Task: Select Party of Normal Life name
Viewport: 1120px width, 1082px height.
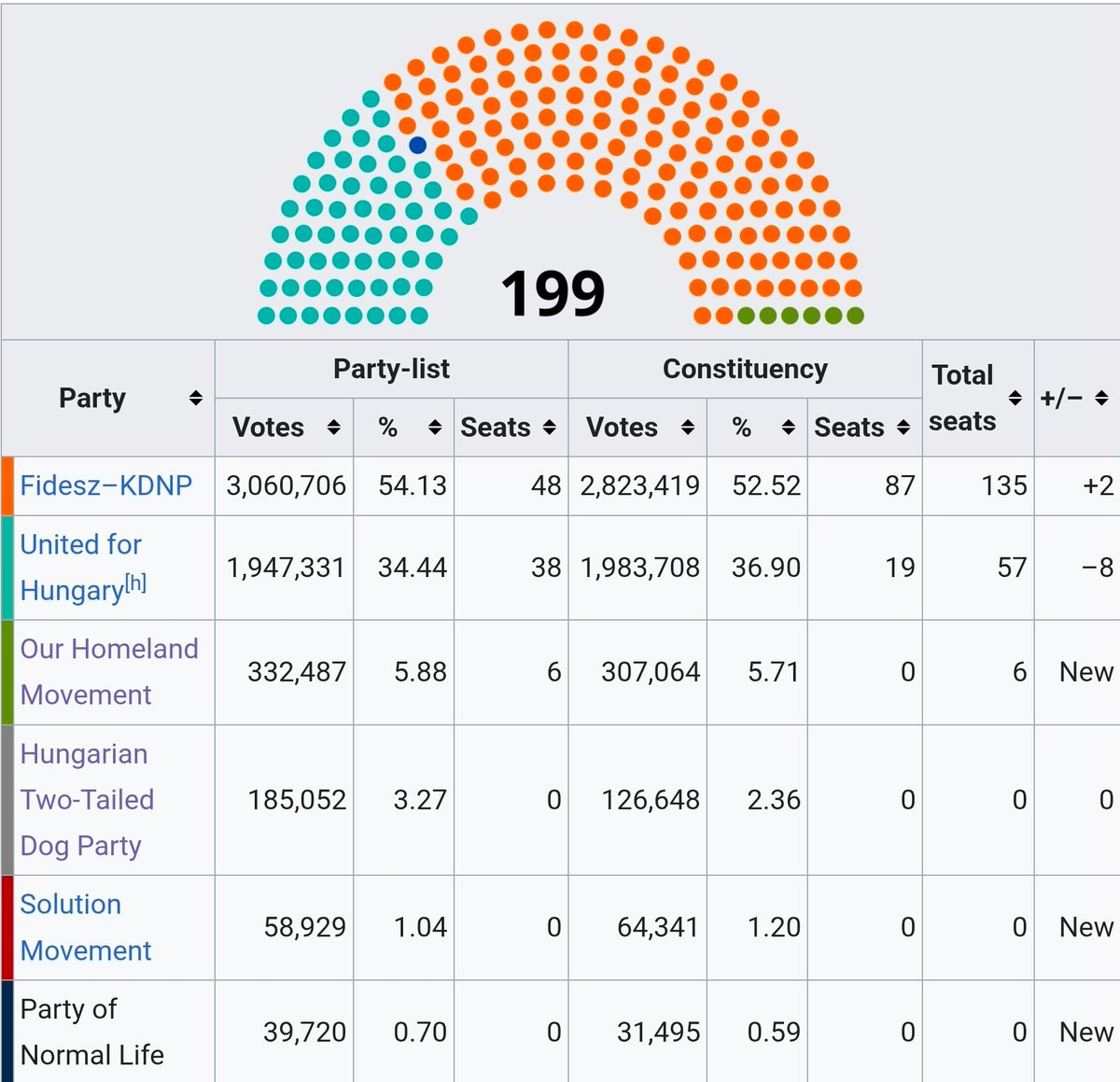Action: point(92,1033)
